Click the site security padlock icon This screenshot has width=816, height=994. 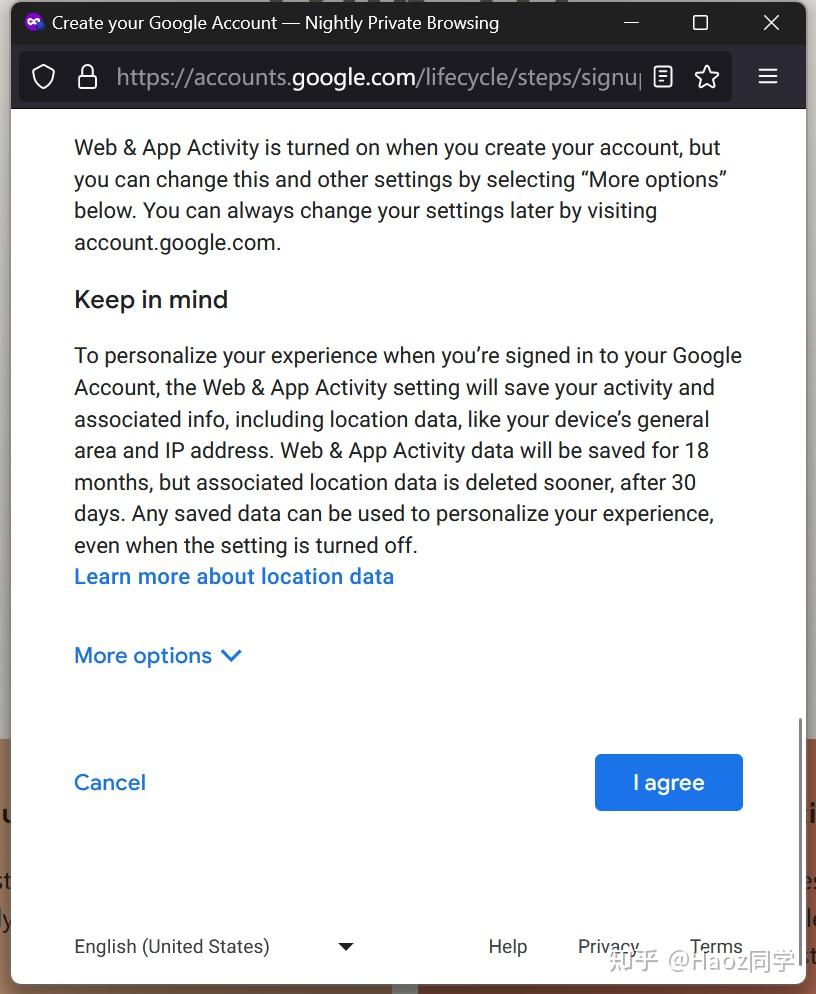pyautogui.click(x=88, y=77)
